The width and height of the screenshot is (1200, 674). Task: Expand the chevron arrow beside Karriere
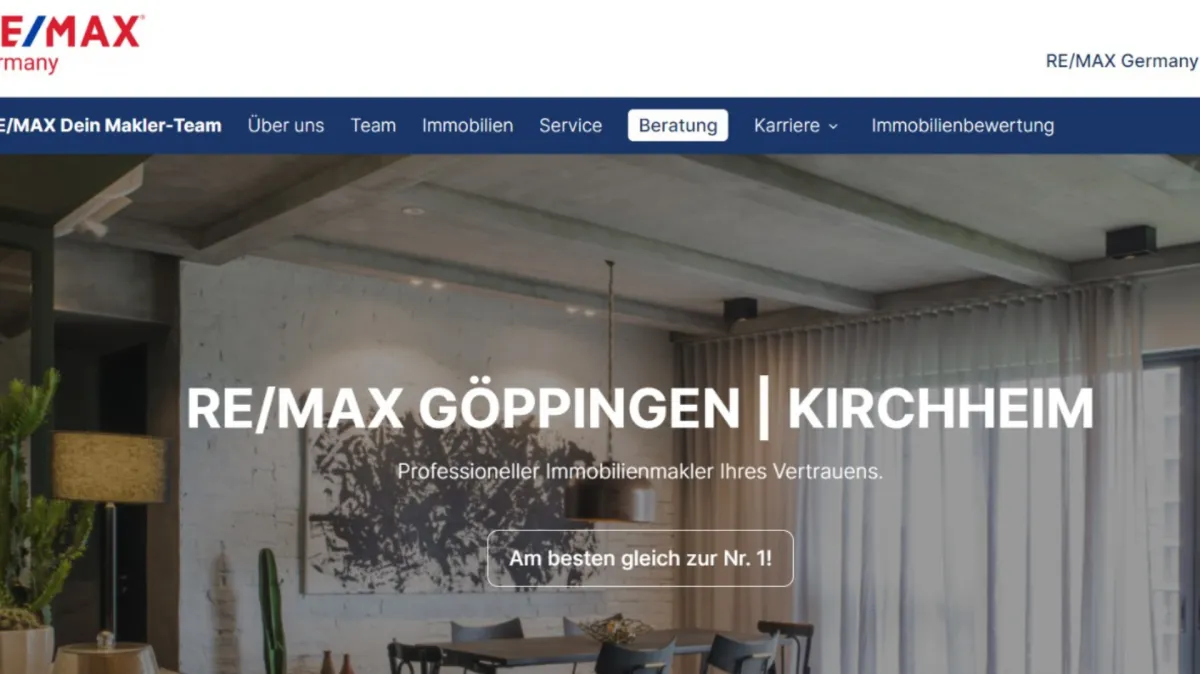point(833,127)
